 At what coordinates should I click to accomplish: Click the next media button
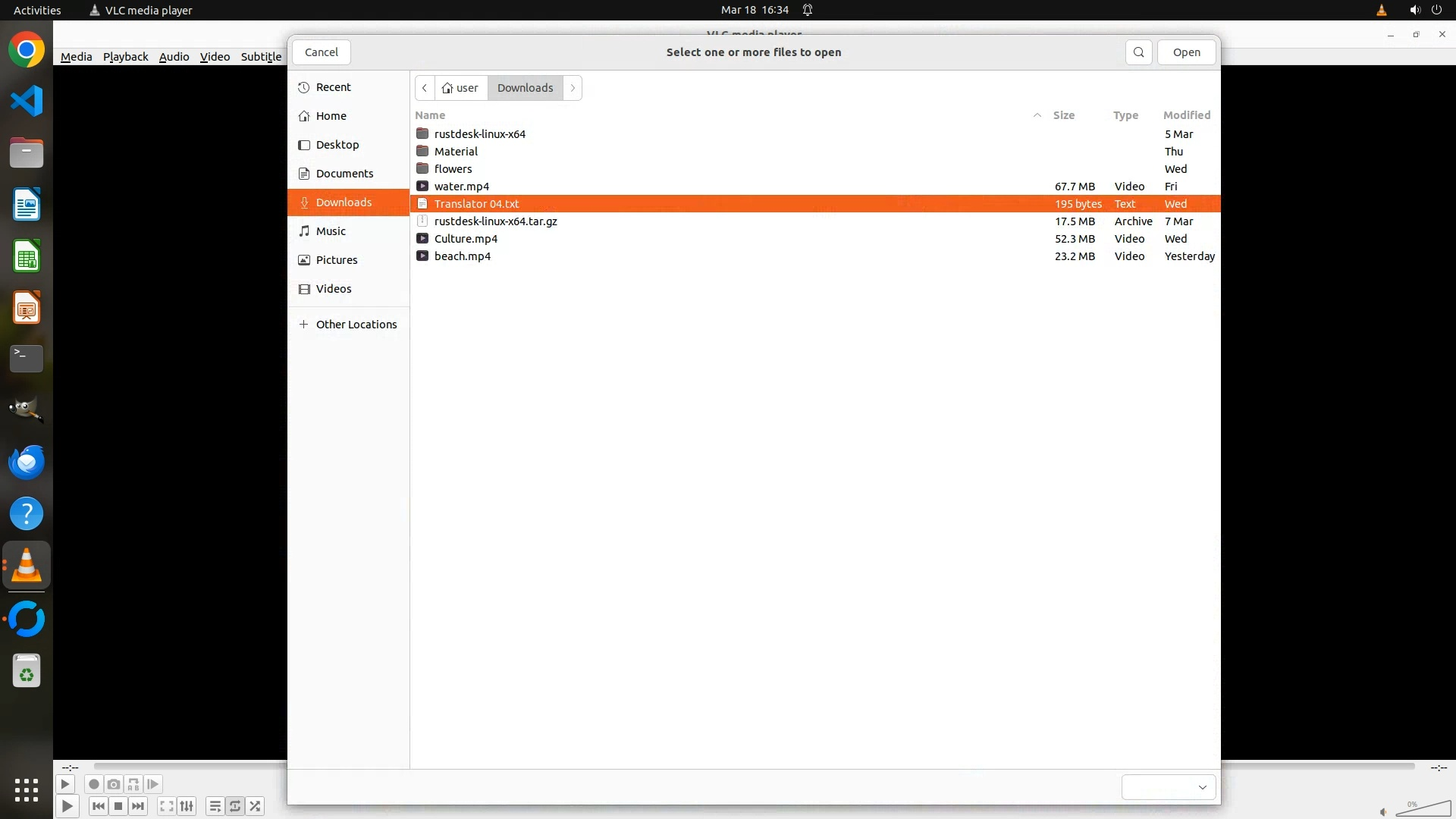tap(138, 806)
